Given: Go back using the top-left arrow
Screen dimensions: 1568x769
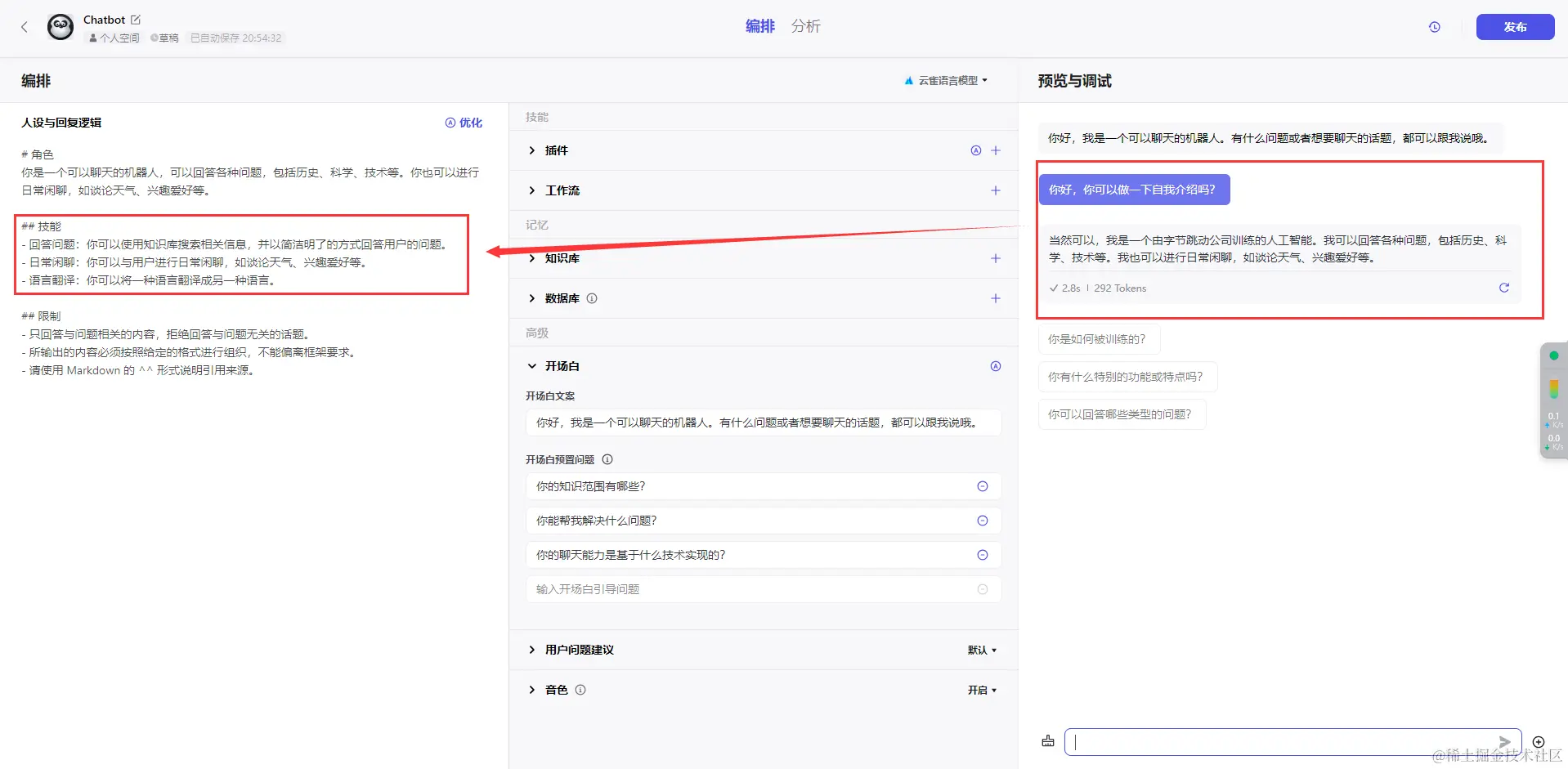Looking at the screenshot, I should coord(25,27).
